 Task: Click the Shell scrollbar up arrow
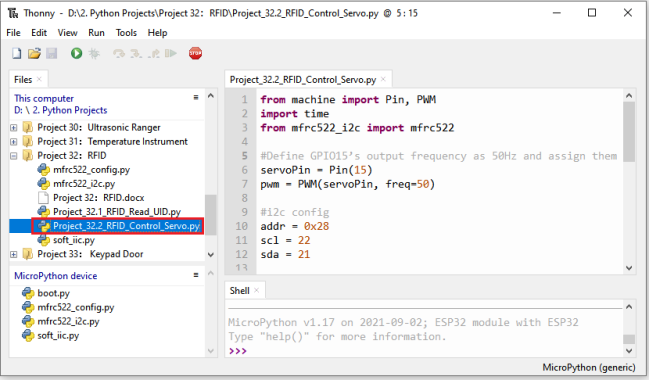[629, 307]
